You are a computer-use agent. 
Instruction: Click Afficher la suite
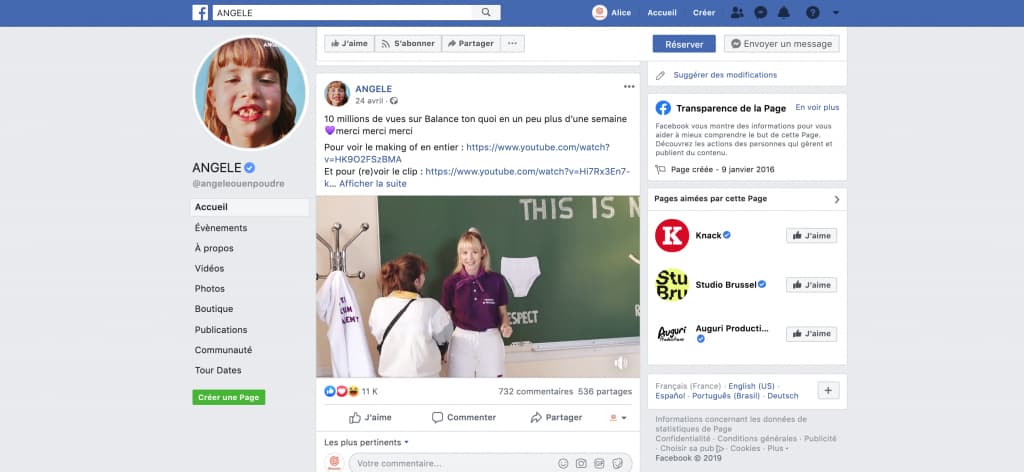click(373, 184)
